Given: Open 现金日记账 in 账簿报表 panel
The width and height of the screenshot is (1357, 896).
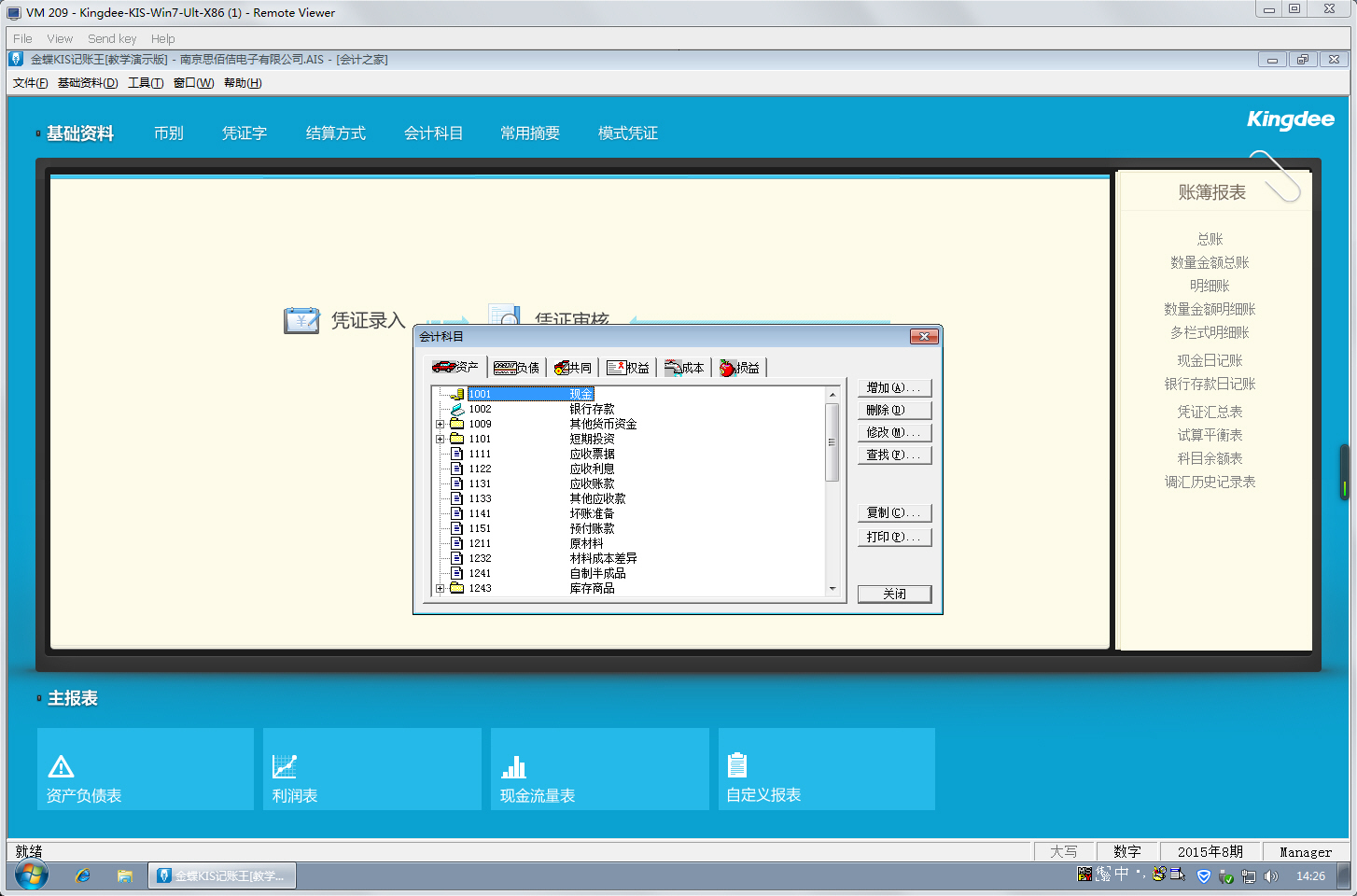Looking at the screenshot, I should pos(1210,360).
